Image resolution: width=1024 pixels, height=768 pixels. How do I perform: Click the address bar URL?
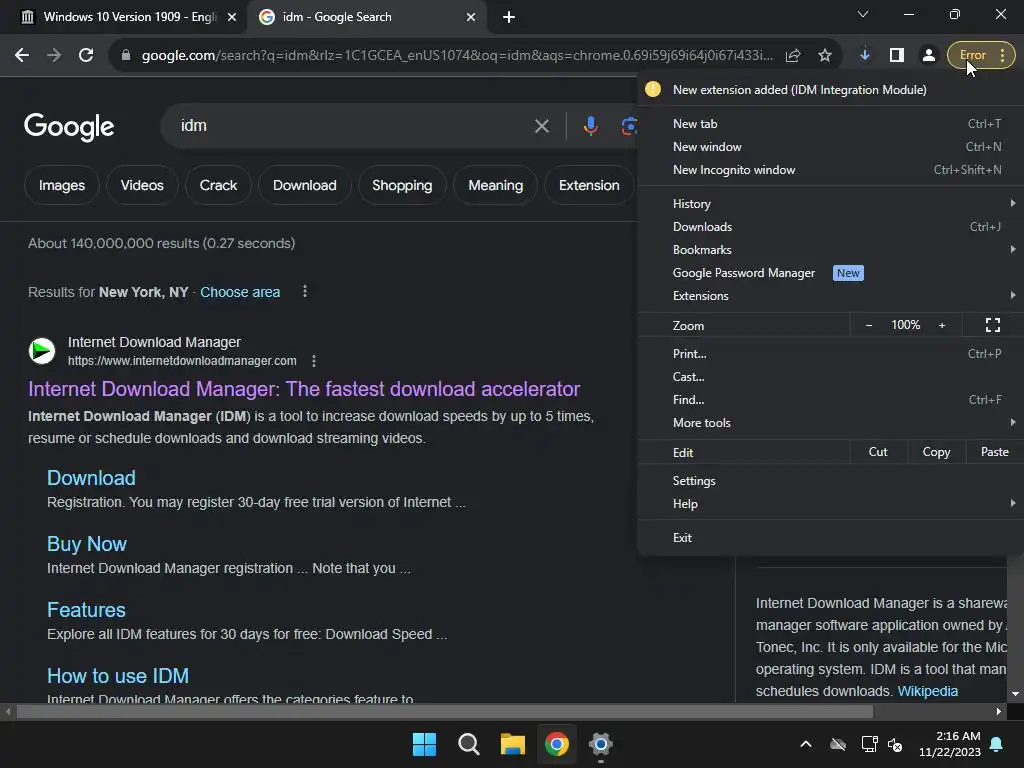coord(457,56)
